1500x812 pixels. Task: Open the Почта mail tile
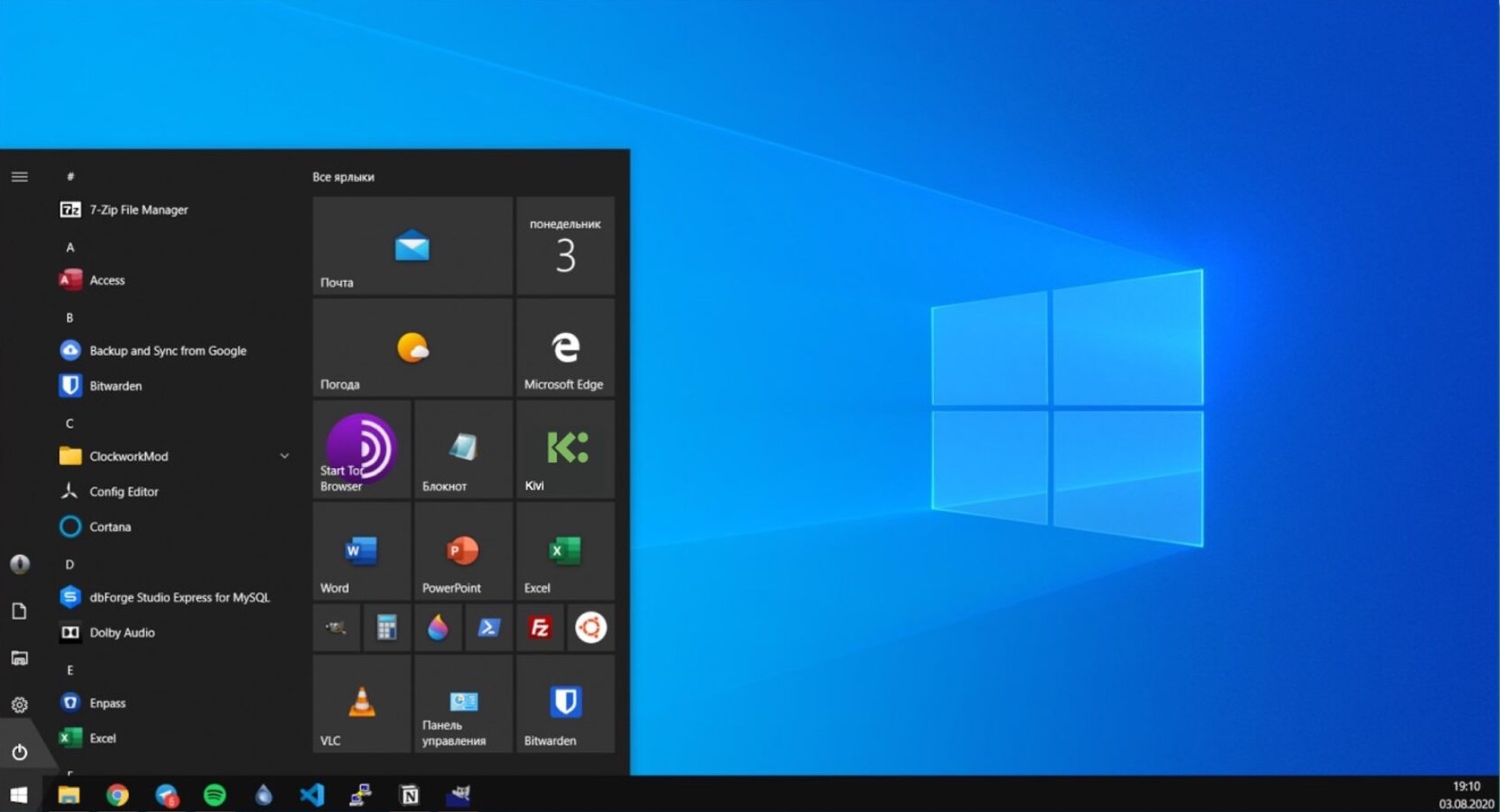click(x=413, y=246)
